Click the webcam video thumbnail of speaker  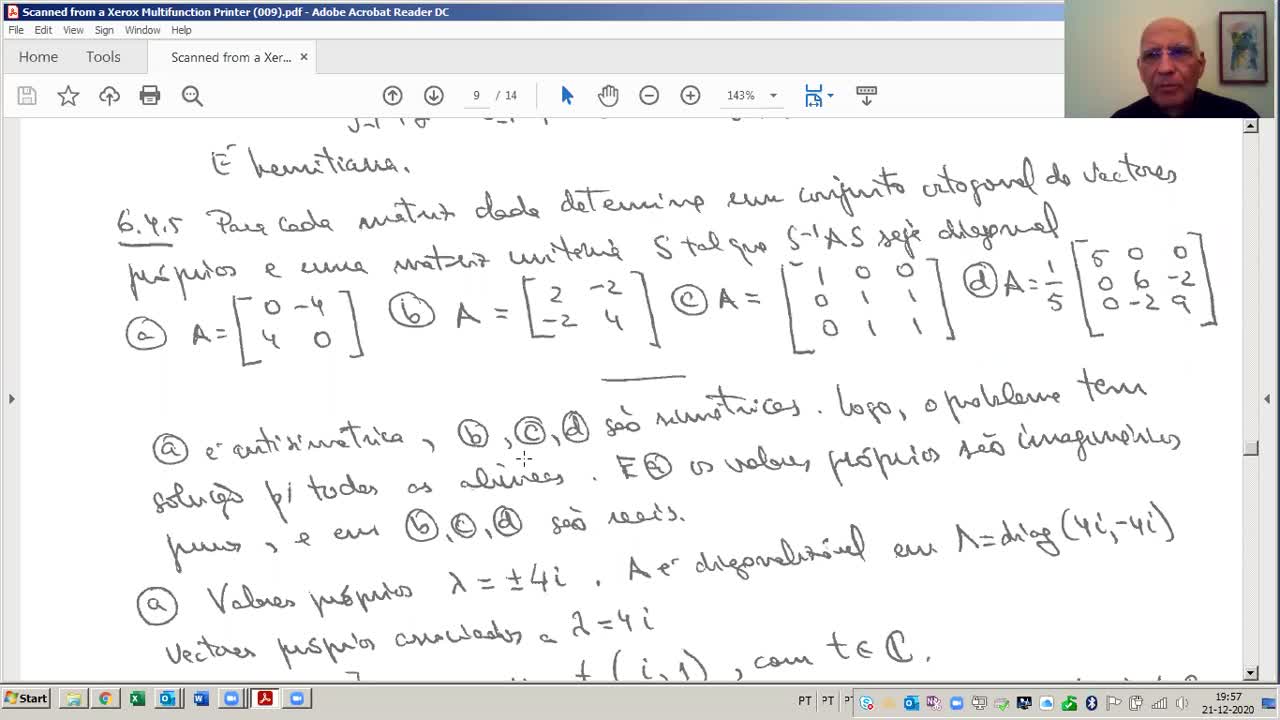[x=1172, y=59]
